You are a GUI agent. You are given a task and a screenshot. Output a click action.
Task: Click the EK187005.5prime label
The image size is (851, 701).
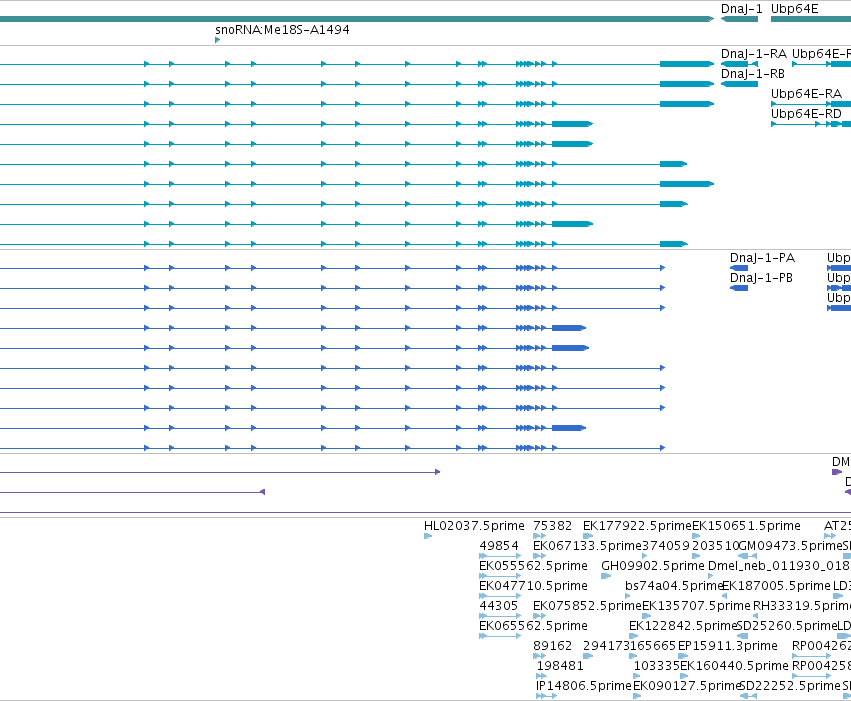click(776, 586)
